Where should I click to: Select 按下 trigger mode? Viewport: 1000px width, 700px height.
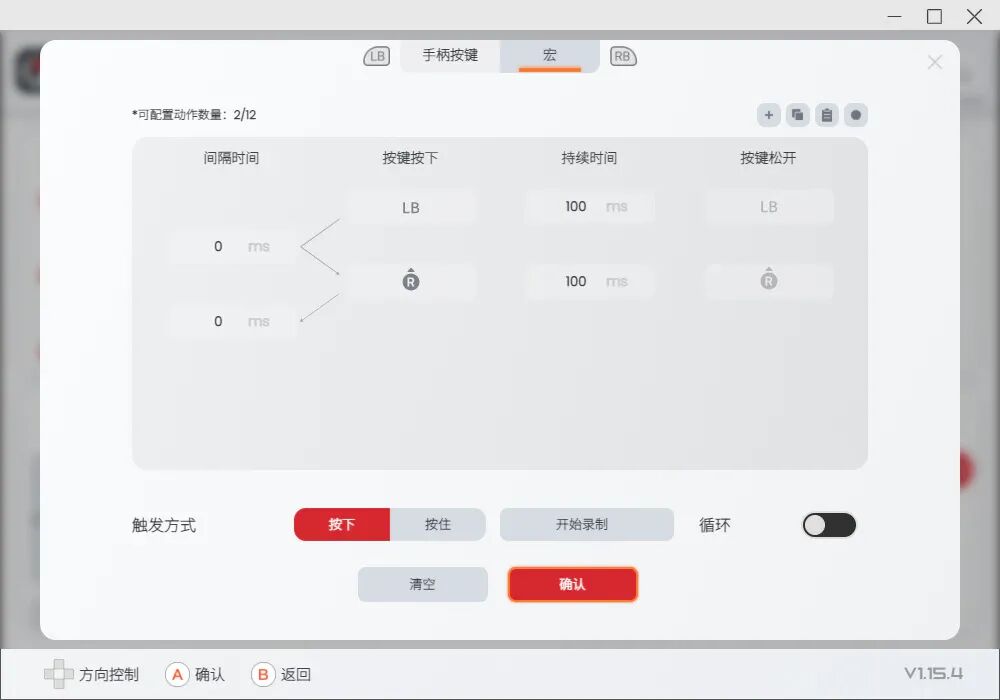point(342,525)
